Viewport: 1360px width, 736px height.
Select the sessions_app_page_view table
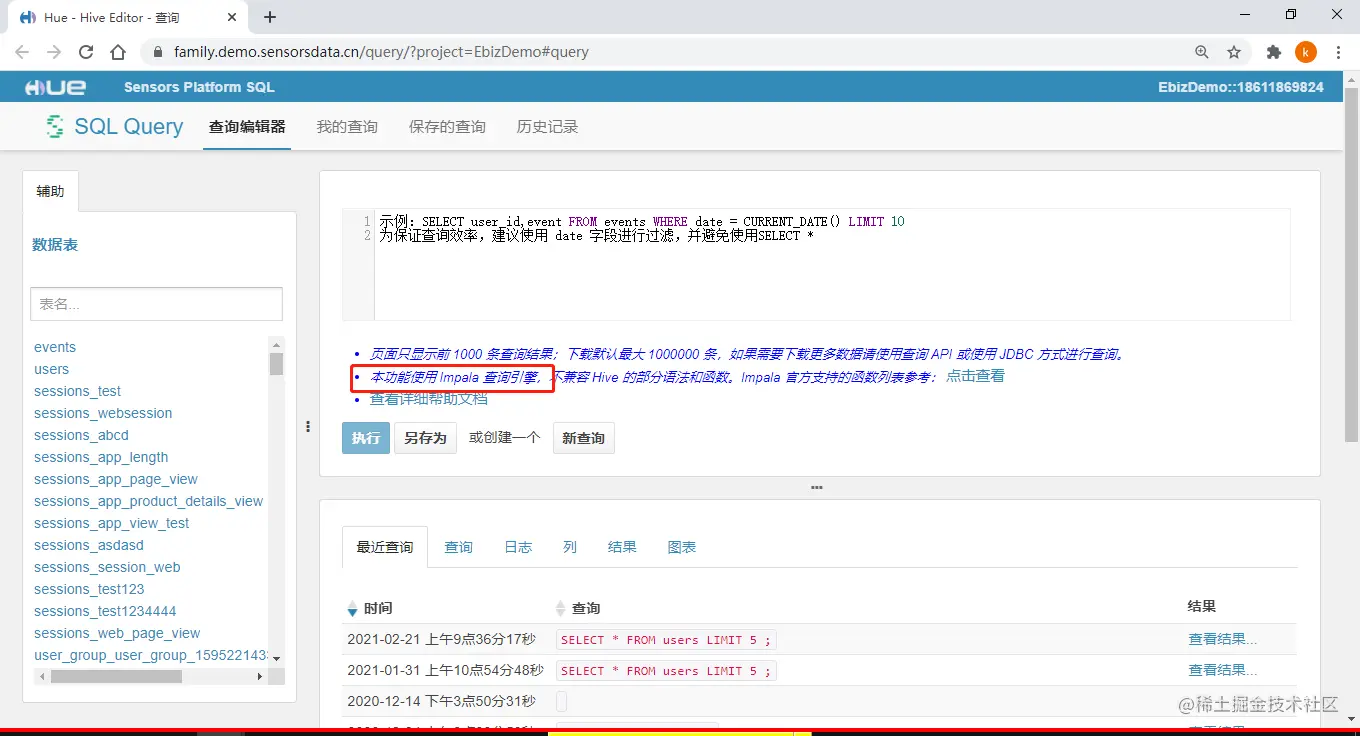116,479
